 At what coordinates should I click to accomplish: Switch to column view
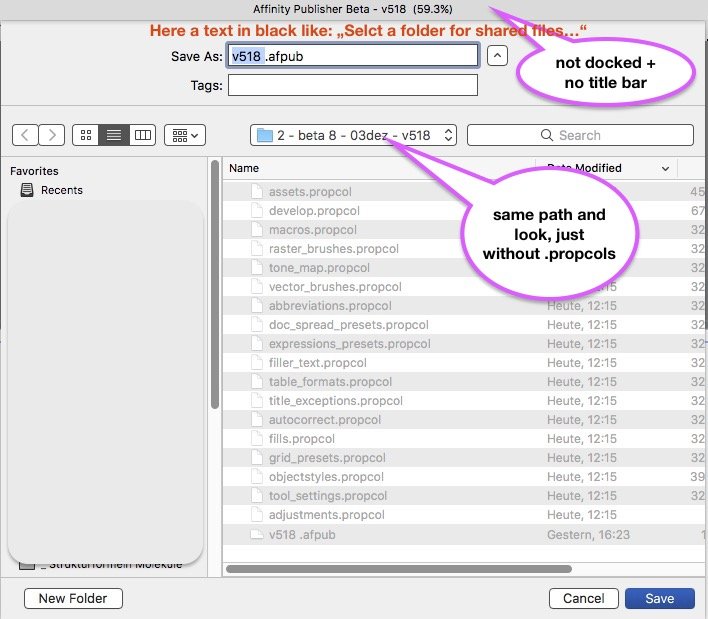click(143, 135)
